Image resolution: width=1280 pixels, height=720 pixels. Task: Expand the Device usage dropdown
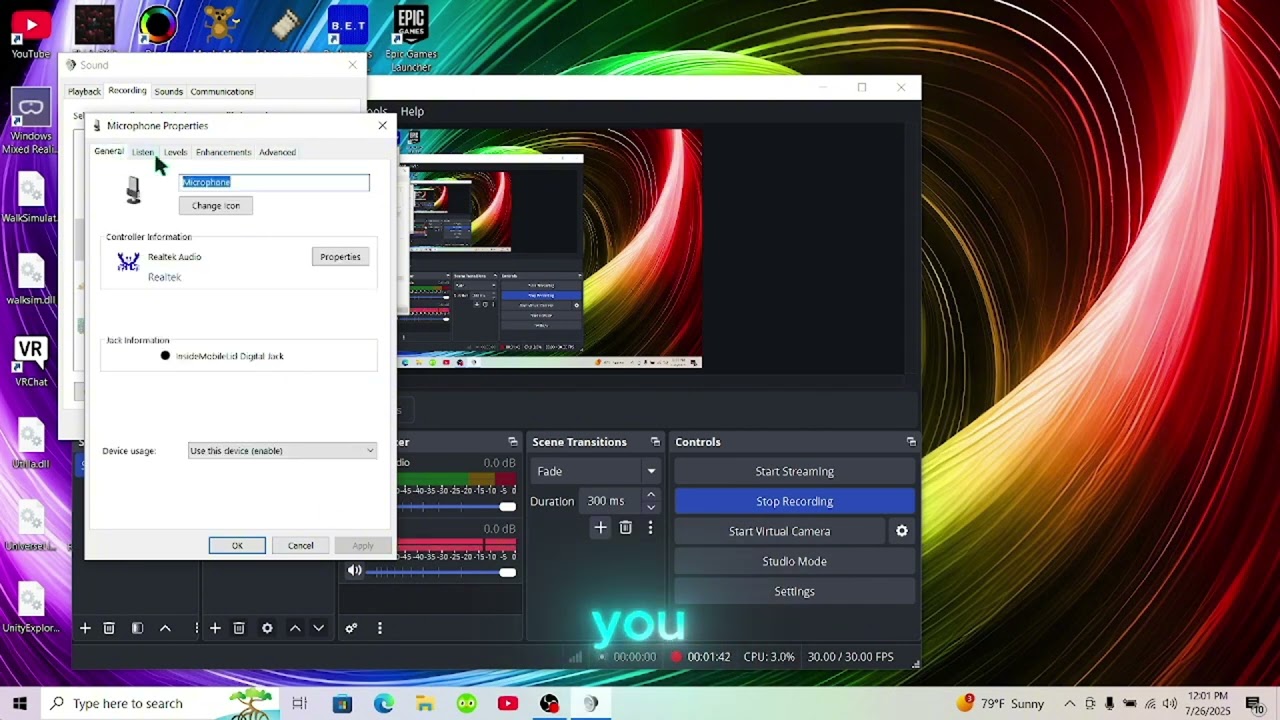(282, 451)
